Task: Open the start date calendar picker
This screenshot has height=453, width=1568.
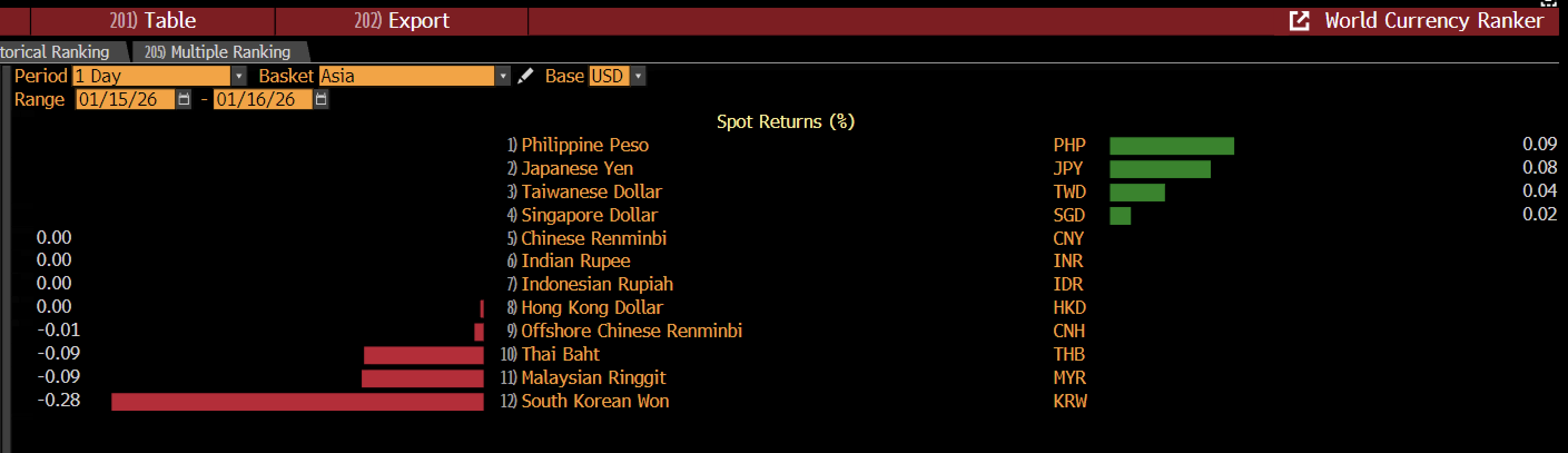Action: (183, 99)
